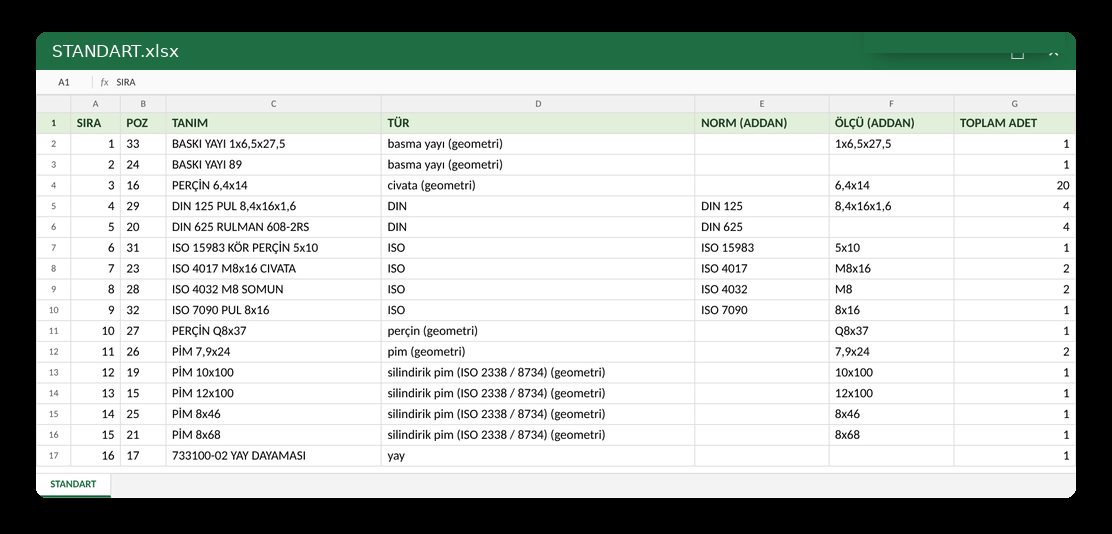The height and width of the screenshot is (534, 1112).
Task: Click the NORM (ADDAN) header cell
Action: point(762,123)
